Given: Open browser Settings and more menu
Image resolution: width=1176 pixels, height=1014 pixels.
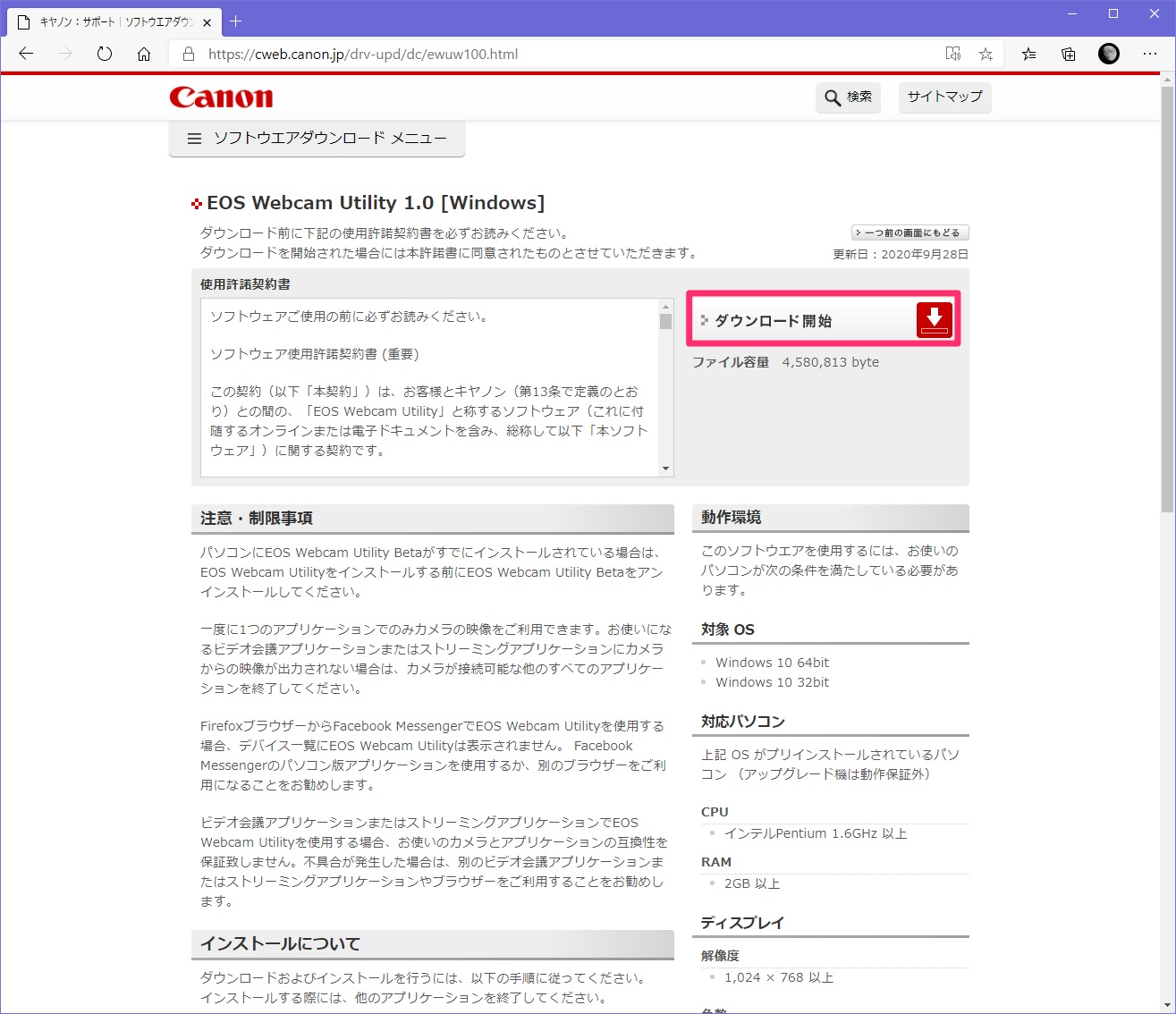Looking at the screenshot, I should coord(1150,54).
